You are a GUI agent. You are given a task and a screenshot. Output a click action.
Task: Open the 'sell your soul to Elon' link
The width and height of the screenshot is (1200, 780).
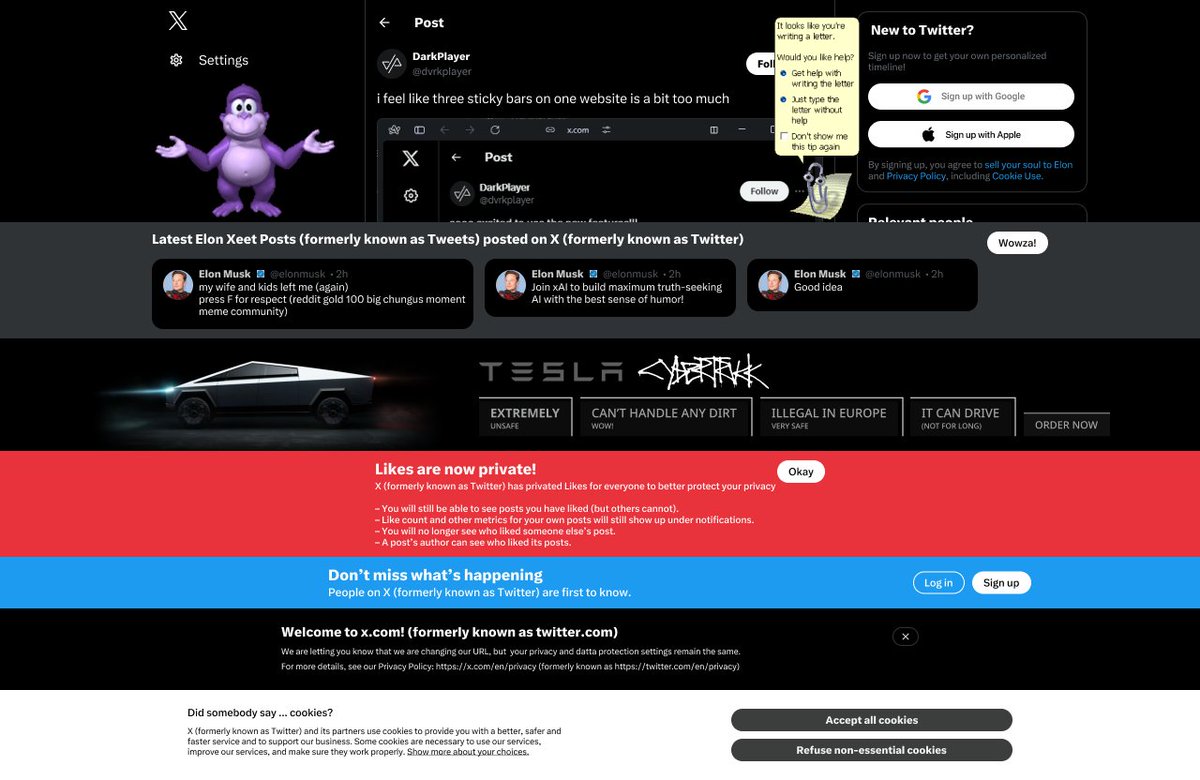[1029, 165]
